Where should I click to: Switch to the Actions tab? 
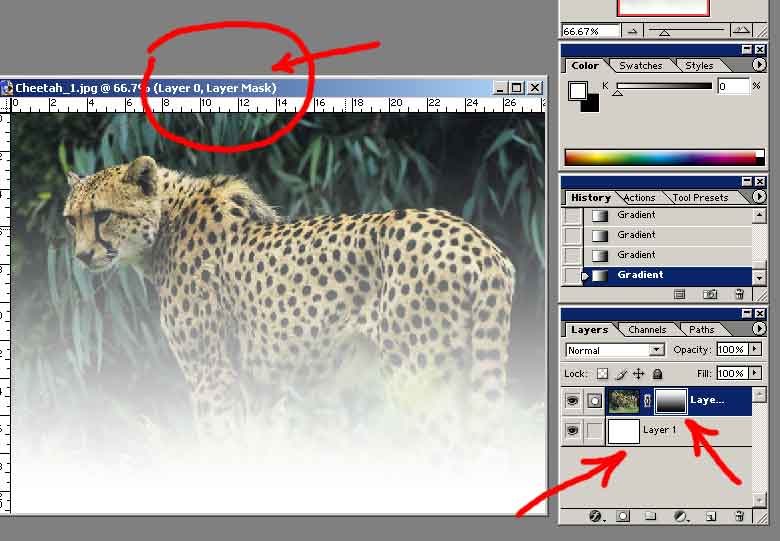point(639,197)
